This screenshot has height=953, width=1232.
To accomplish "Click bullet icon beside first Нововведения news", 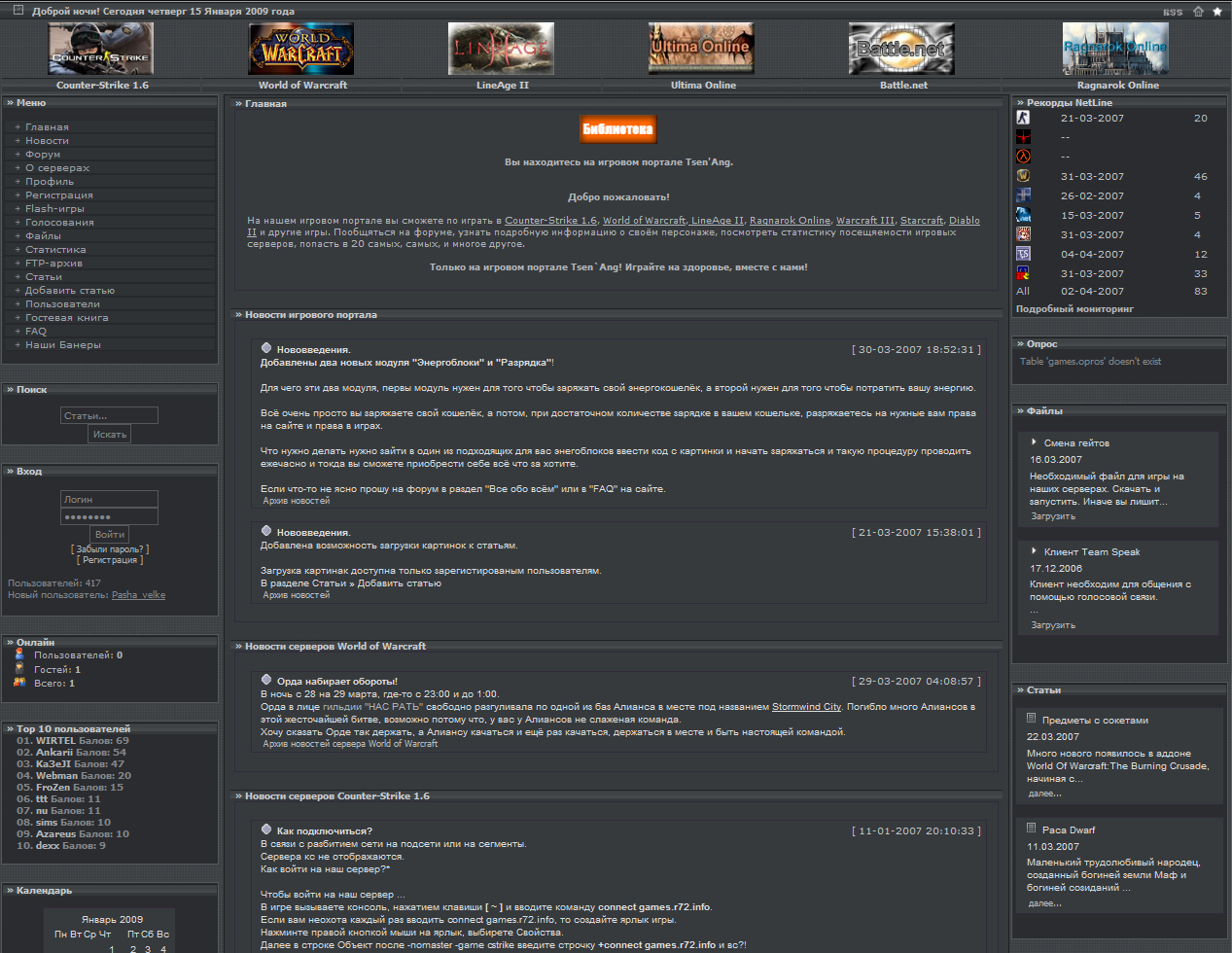I will 266,348.
